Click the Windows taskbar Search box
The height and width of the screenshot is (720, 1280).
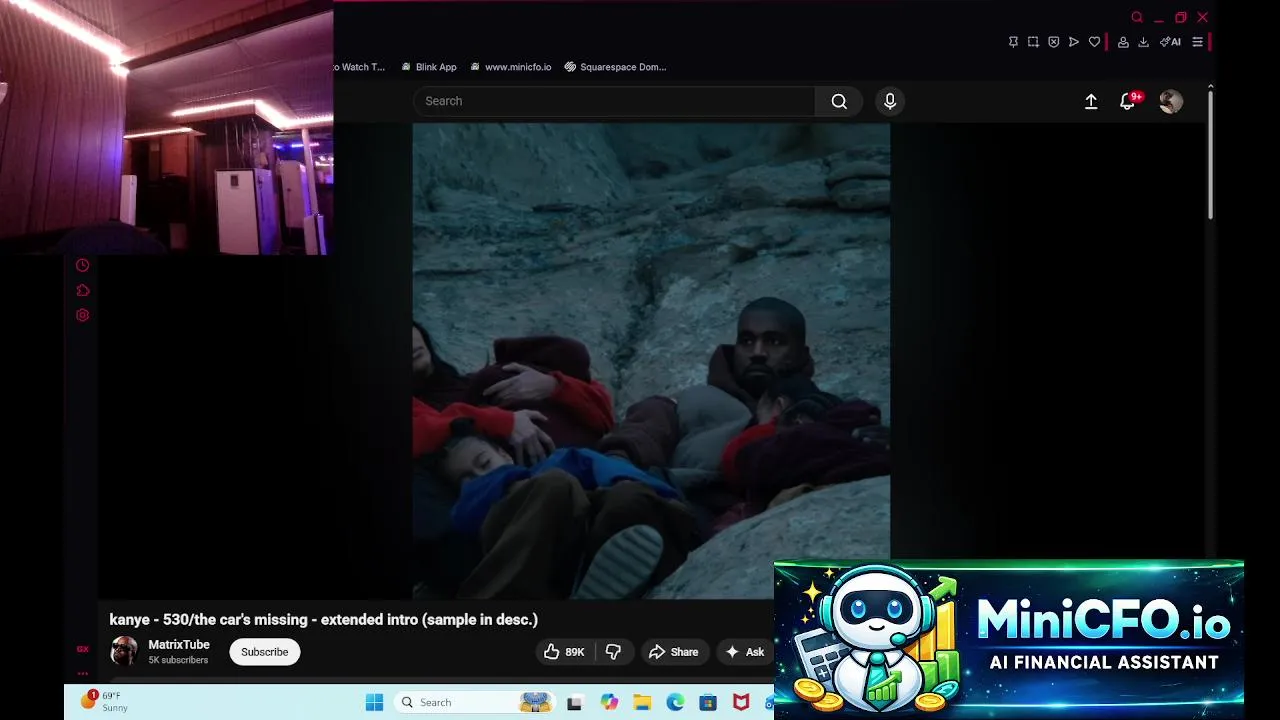click(x=475, y=703)
